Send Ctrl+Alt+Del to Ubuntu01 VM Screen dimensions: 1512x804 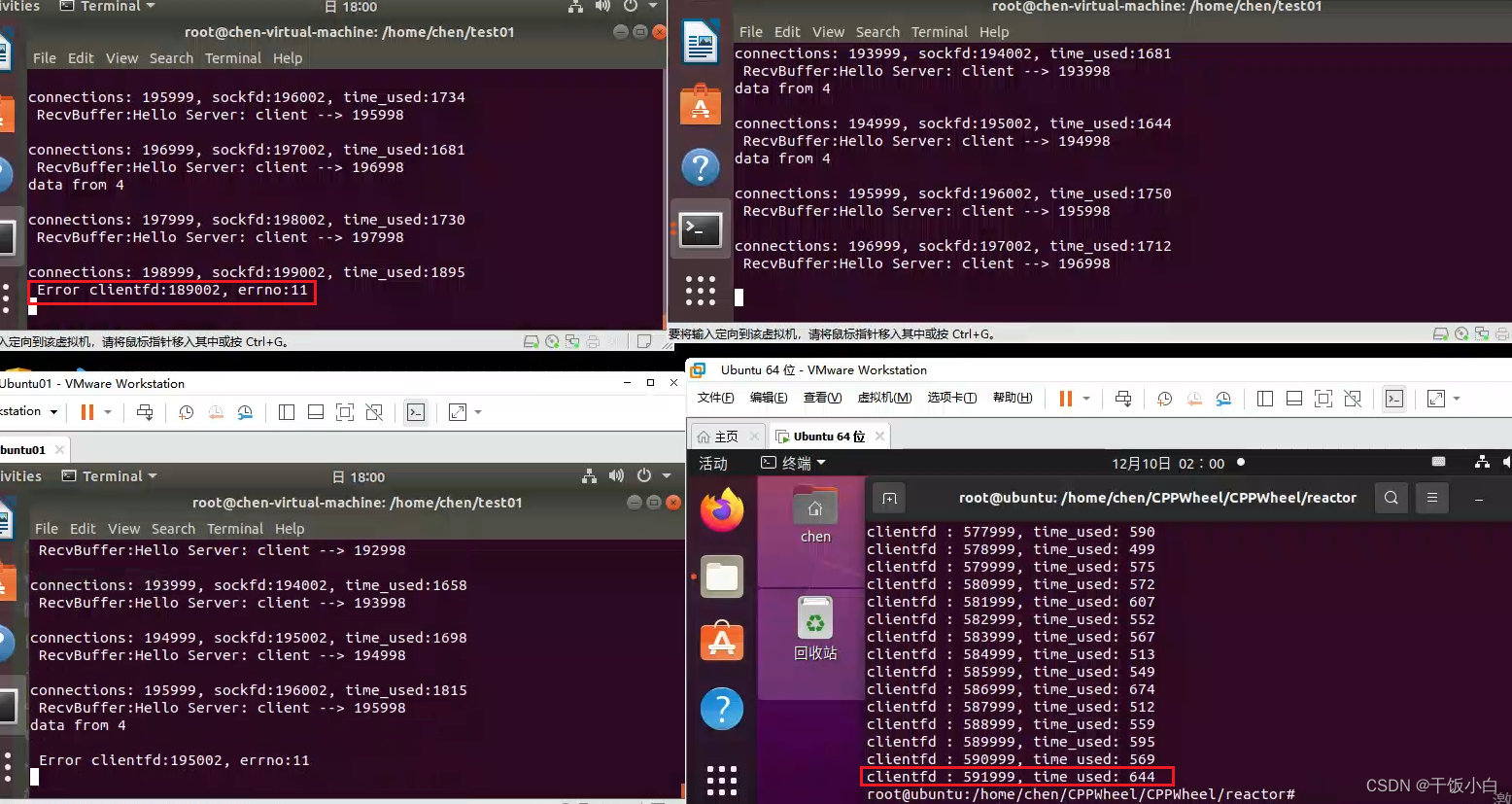click(145, 412)
